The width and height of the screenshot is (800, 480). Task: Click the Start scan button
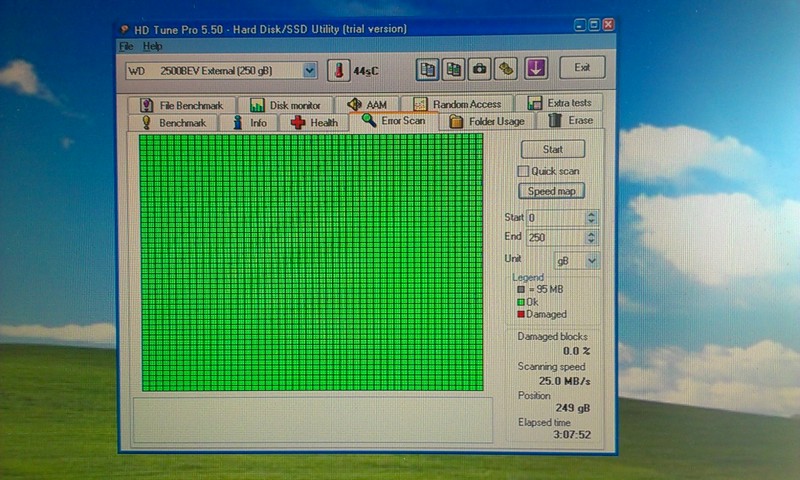(x=553, y=149)
